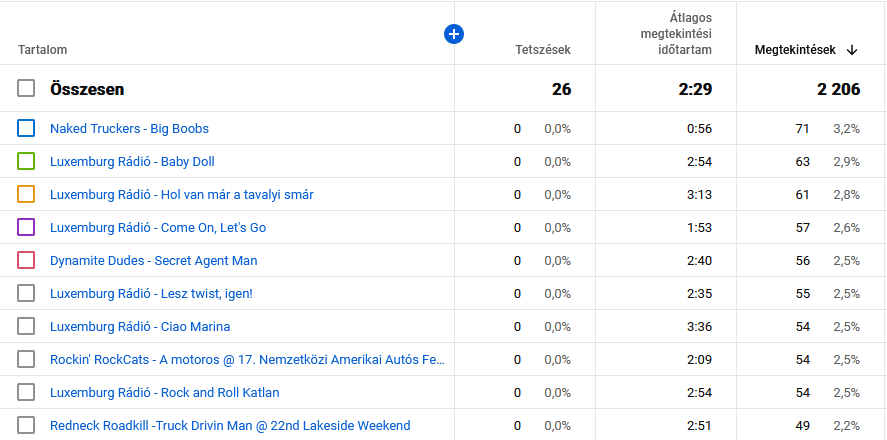Select the Rock and Roll Katlan checkbox
Image resolution: width=887 pixels, height=440 pixels.
[x=26, y=392]
